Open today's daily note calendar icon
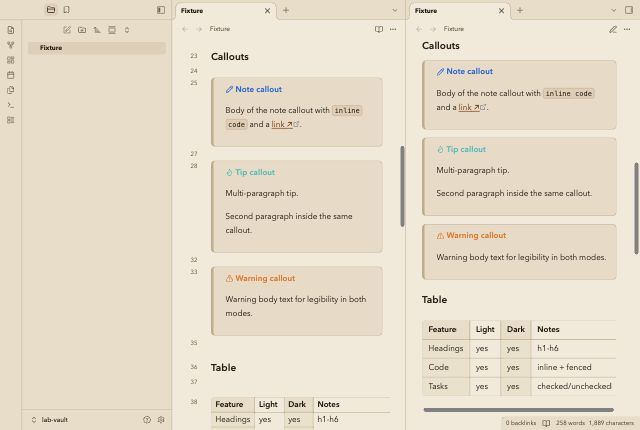 pos(11,75)
